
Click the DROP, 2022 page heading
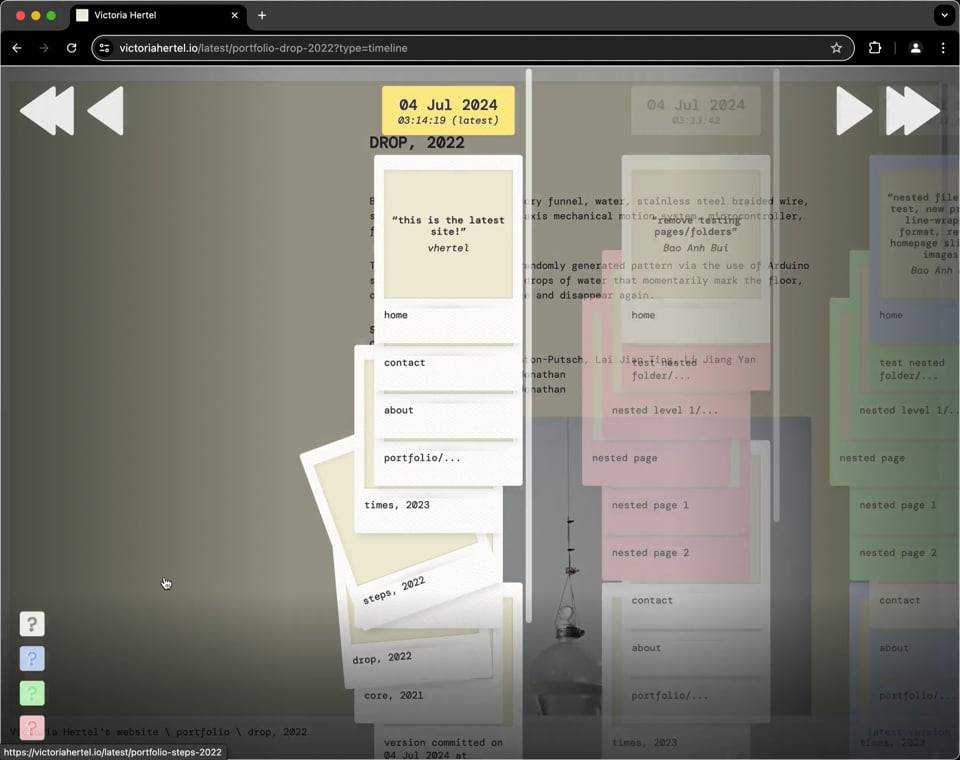pyautogui.click(x=417, y=143)
